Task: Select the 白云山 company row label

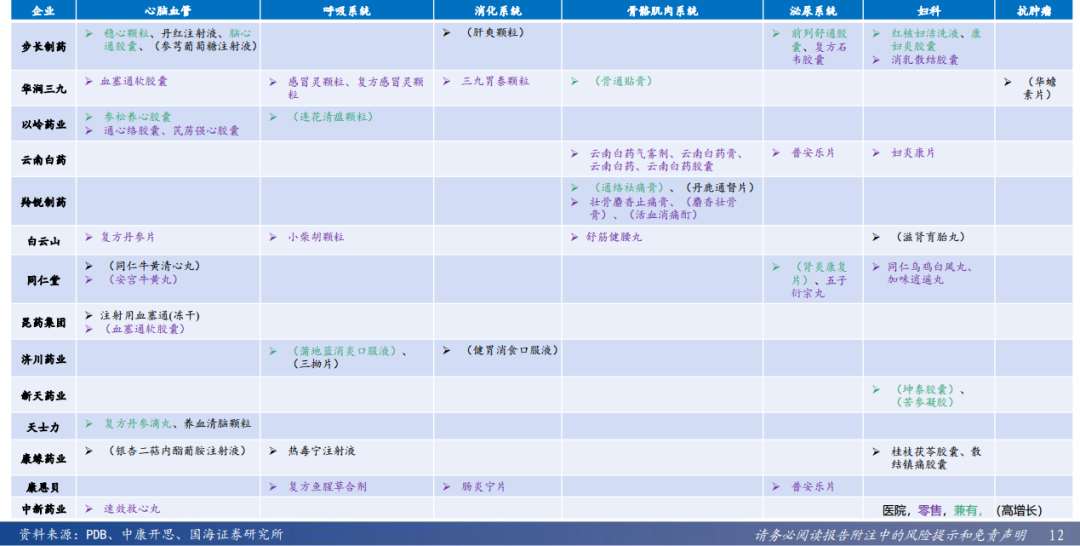Action: pos(43,241)
